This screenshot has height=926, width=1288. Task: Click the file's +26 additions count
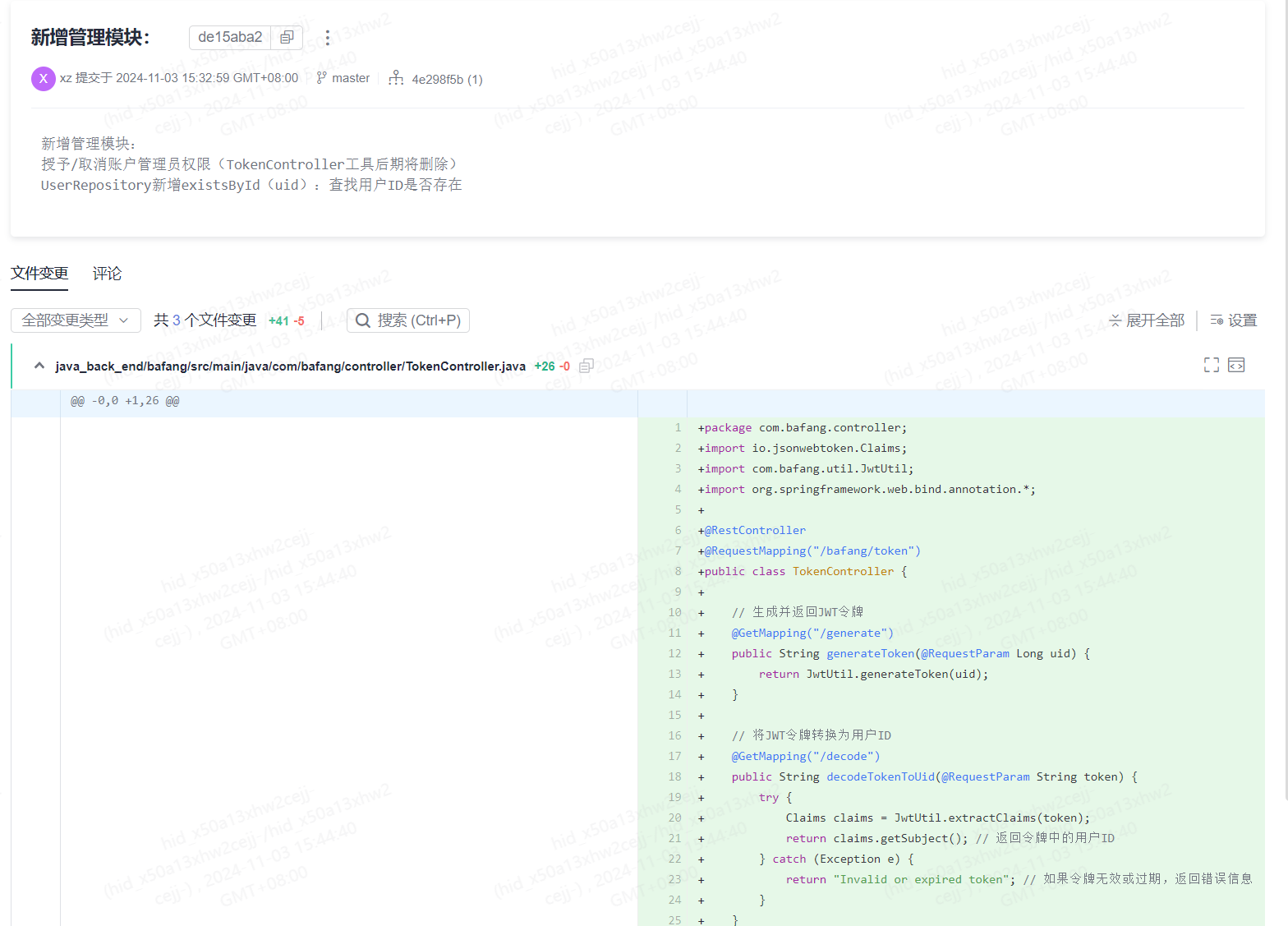pos(545,366)
